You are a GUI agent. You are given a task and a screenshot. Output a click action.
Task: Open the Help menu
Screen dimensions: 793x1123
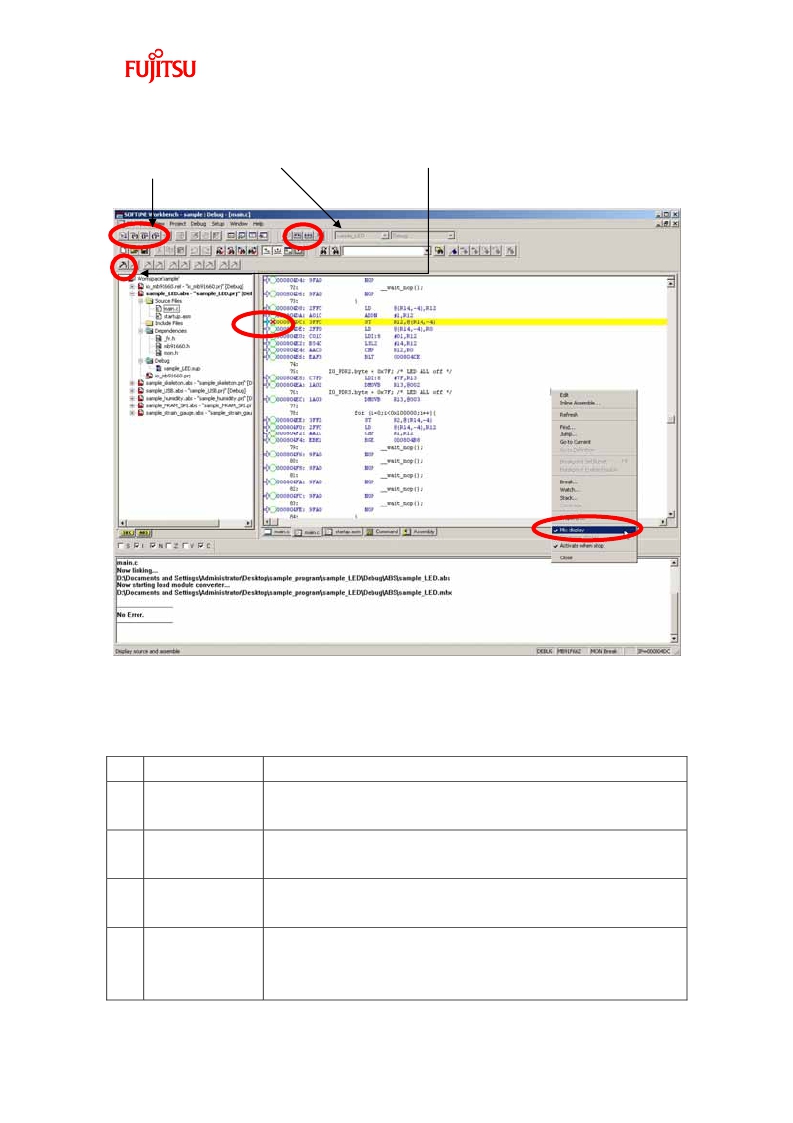pyautogui.click(x=258, y=223)
